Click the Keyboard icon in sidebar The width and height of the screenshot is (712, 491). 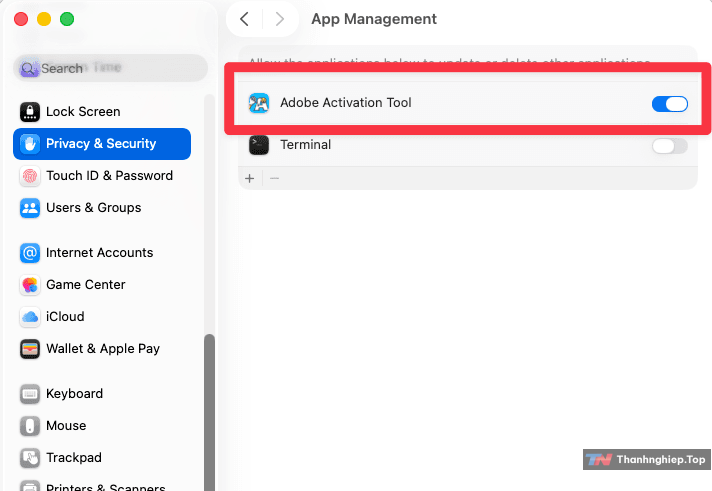pos(30,394)
